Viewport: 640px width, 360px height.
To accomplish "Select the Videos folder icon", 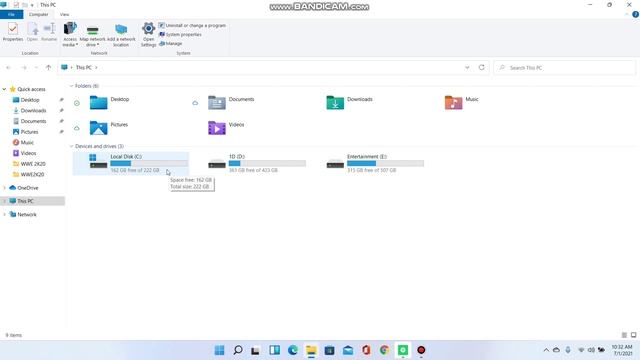I will tap(217, 128).
